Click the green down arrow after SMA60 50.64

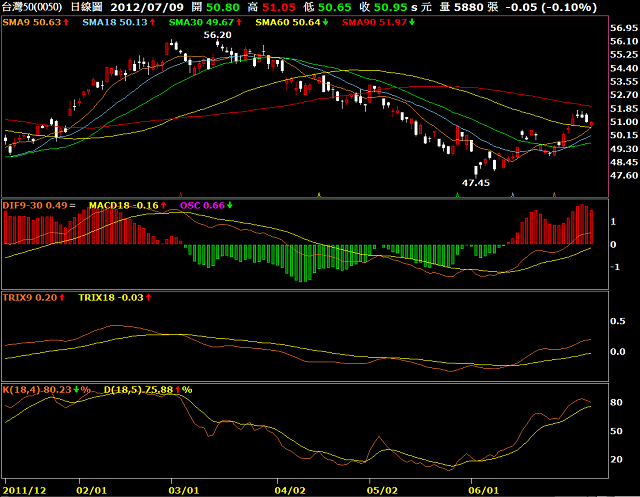325,22
